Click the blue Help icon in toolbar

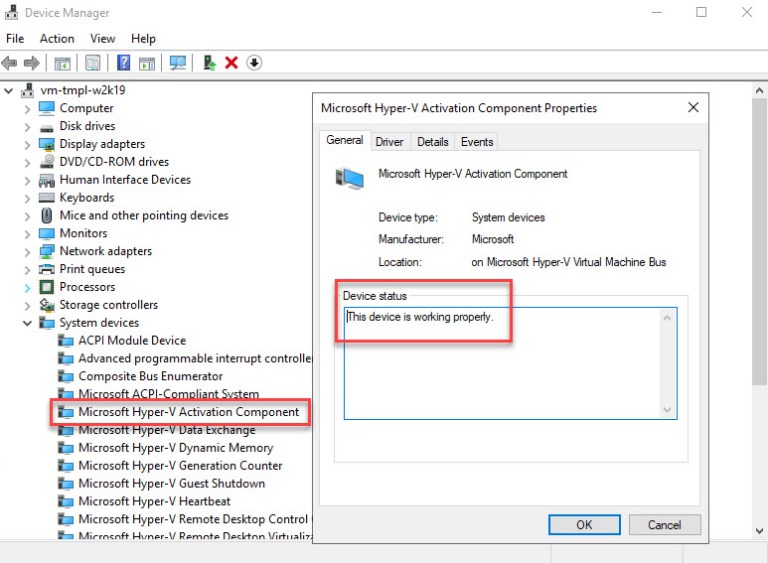tap(123, 63)
